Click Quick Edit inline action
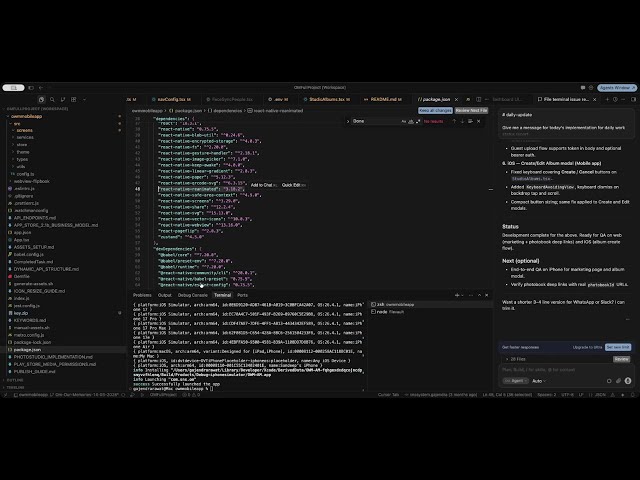The width and height of the screenshot is (640, 480). [x=293, y=185]
